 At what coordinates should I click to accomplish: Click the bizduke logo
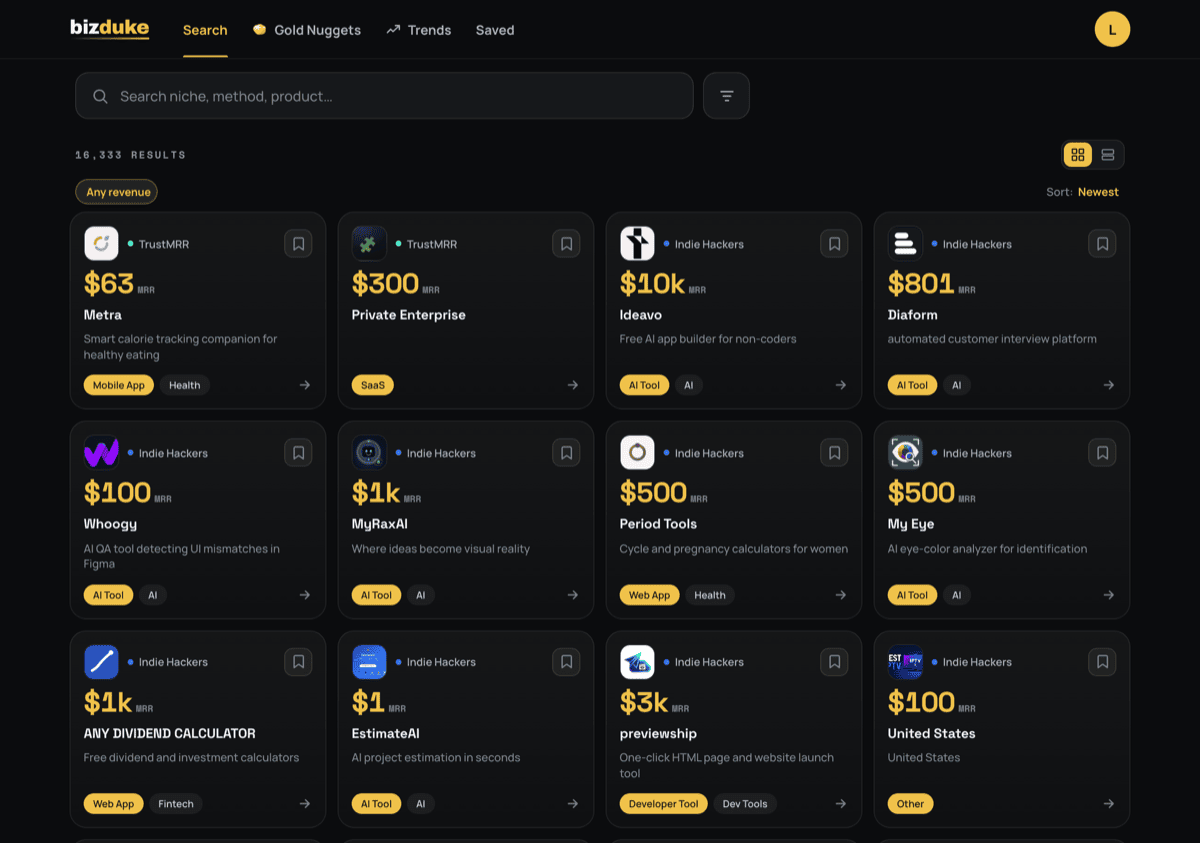(110, 29)
